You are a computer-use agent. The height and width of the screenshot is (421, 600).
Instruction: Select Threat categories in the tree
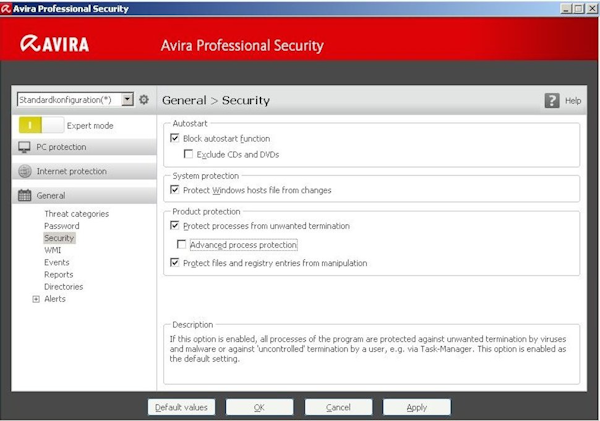coord(76,214)
